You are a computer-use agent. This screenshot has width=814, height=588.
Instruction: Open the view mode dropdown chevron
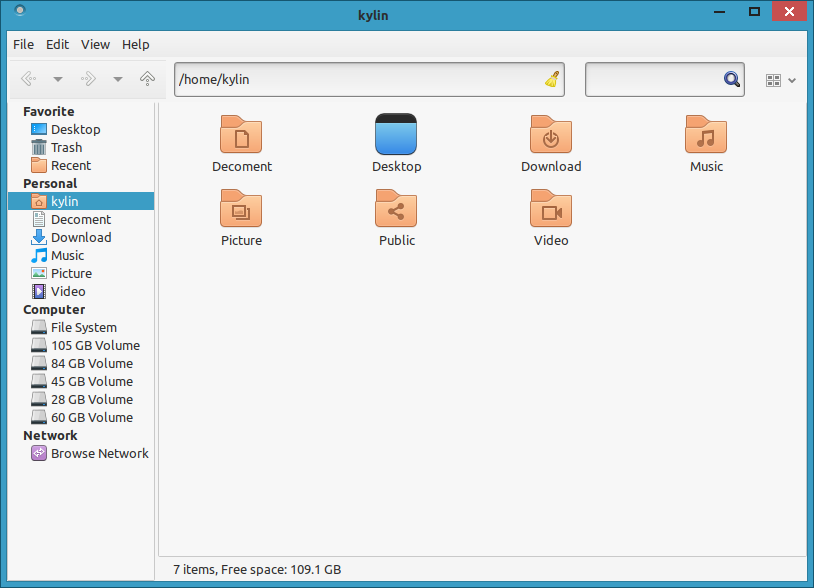[x=792, y=80]
